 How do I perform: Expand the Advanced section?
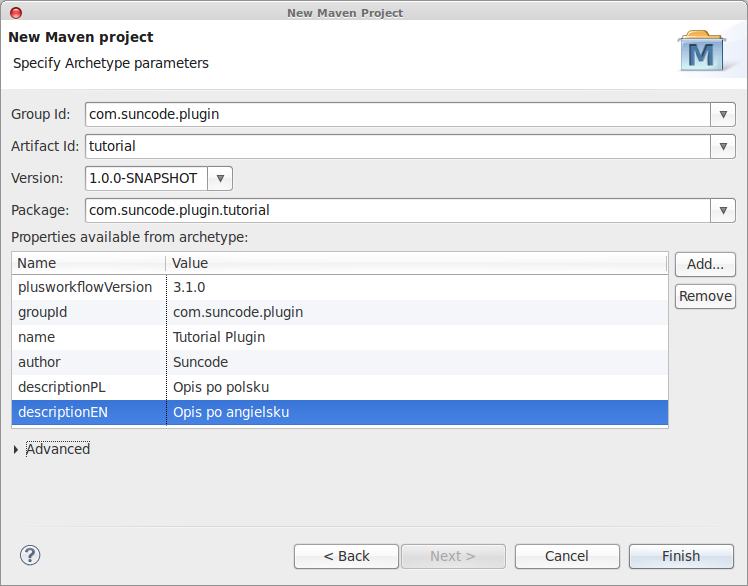tap(16, 450)
